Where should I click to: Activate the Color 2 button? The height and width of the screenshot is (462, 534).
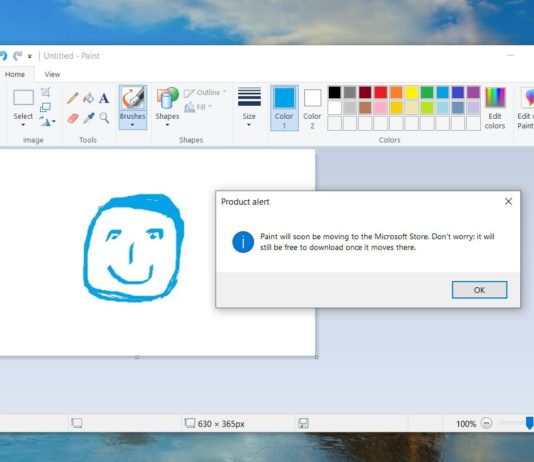(312, 108)
